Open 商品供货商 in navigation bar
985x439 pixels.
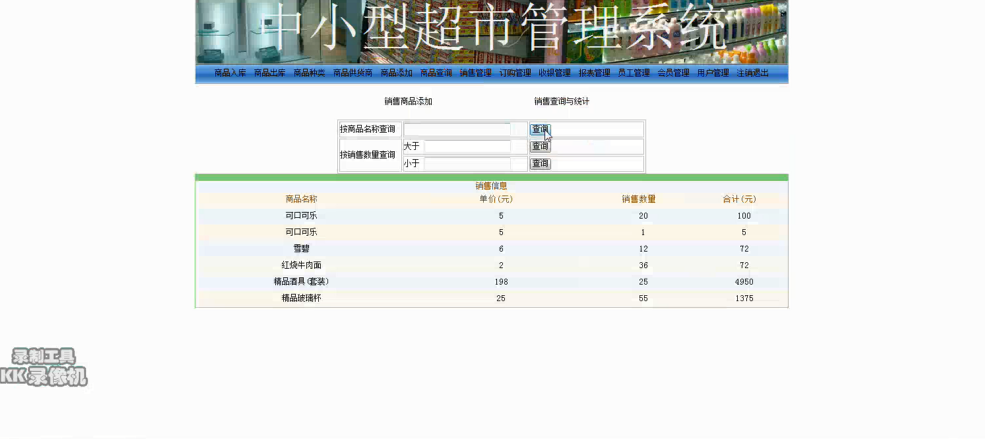coord(352,73)
